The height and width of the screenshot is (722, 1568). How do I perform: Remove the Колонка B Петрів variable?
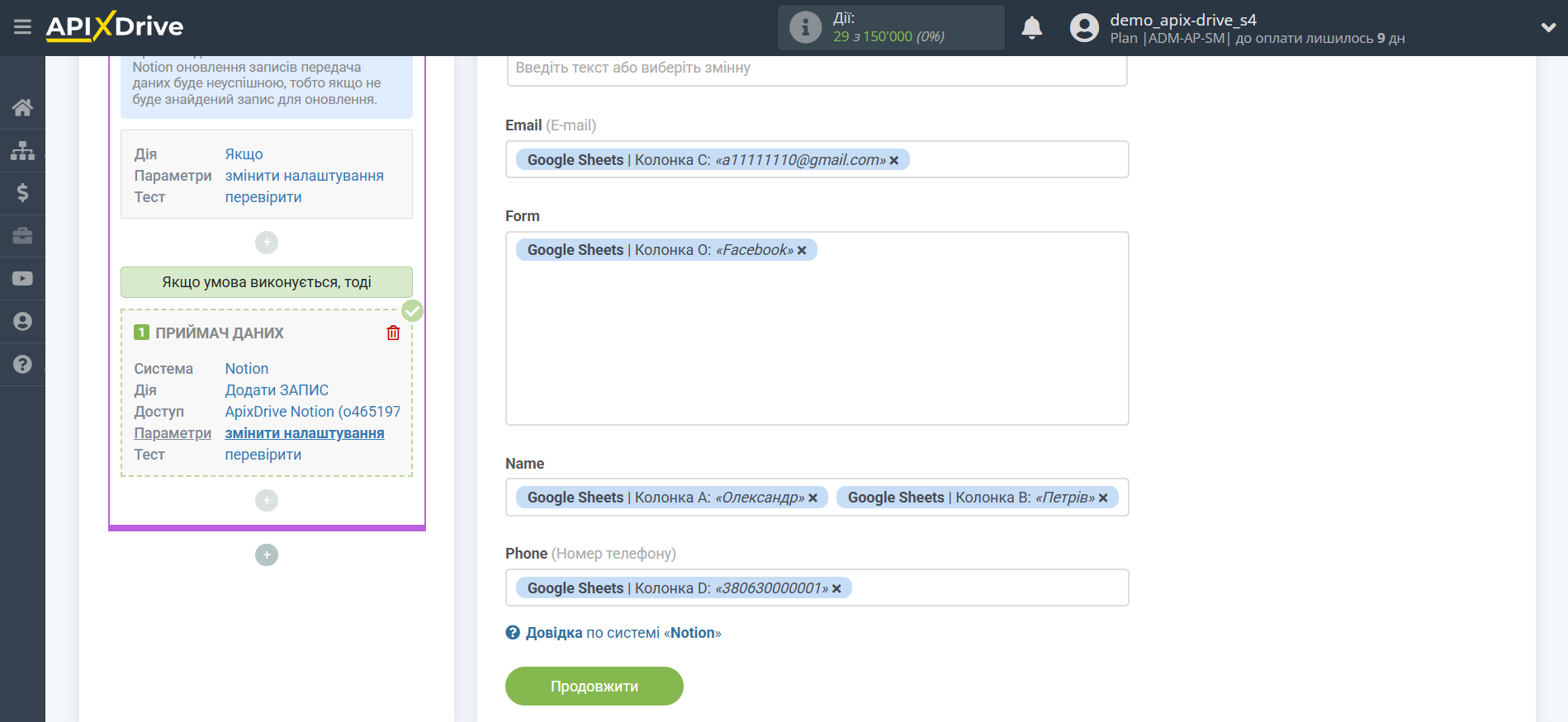[1103, 498]
